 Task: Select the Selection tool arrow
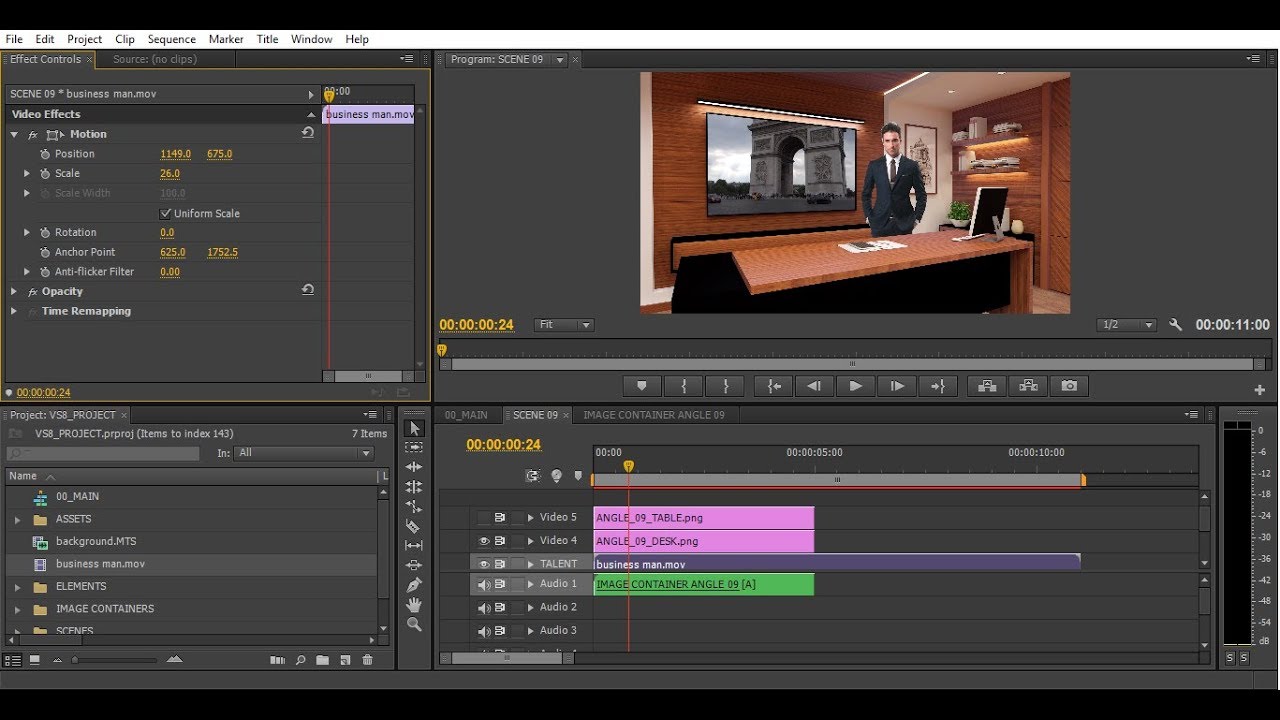point(414,428)
